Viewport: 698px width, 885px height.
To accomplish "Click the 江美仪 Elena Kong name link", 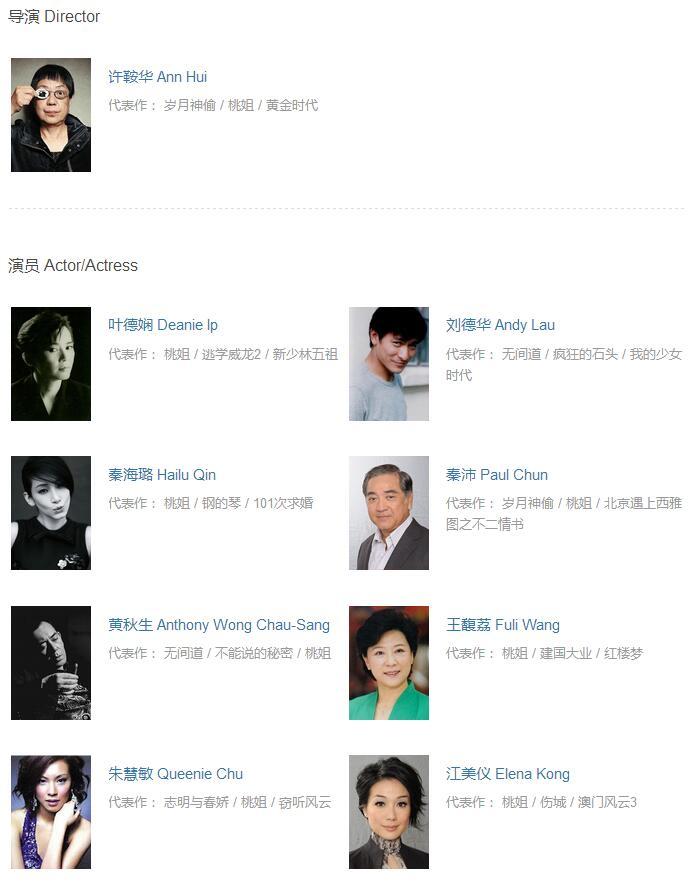I will click(507, 774).
